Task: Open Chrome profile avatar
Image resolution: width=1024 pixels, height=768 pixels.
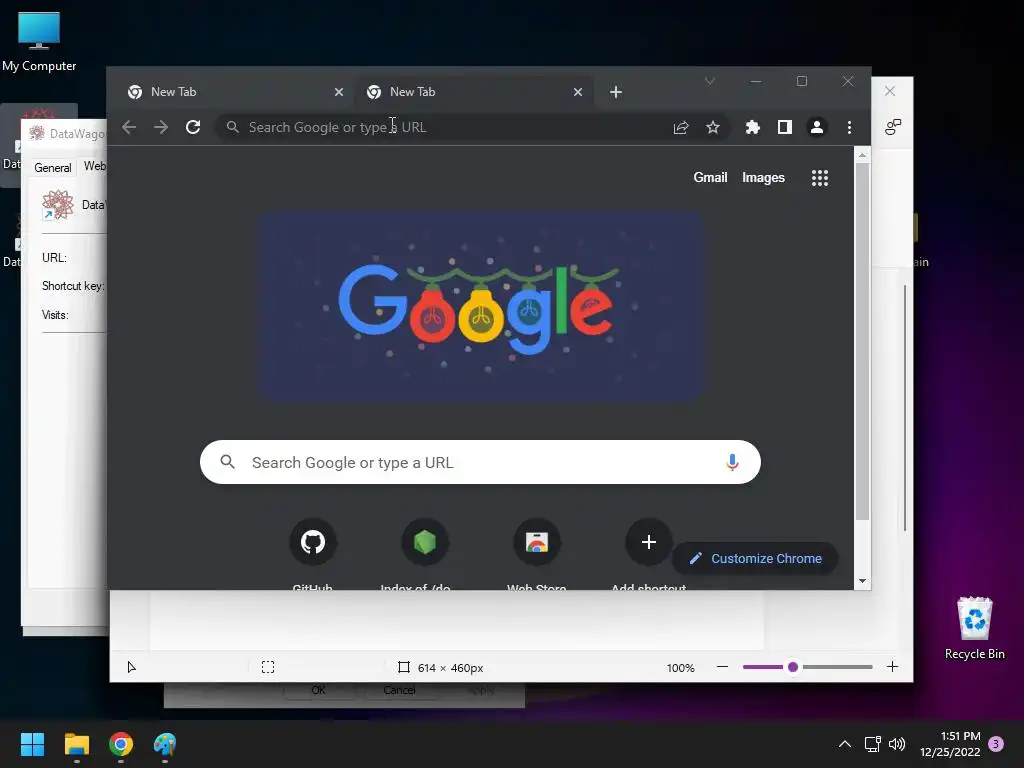Action: click(816, 127)
